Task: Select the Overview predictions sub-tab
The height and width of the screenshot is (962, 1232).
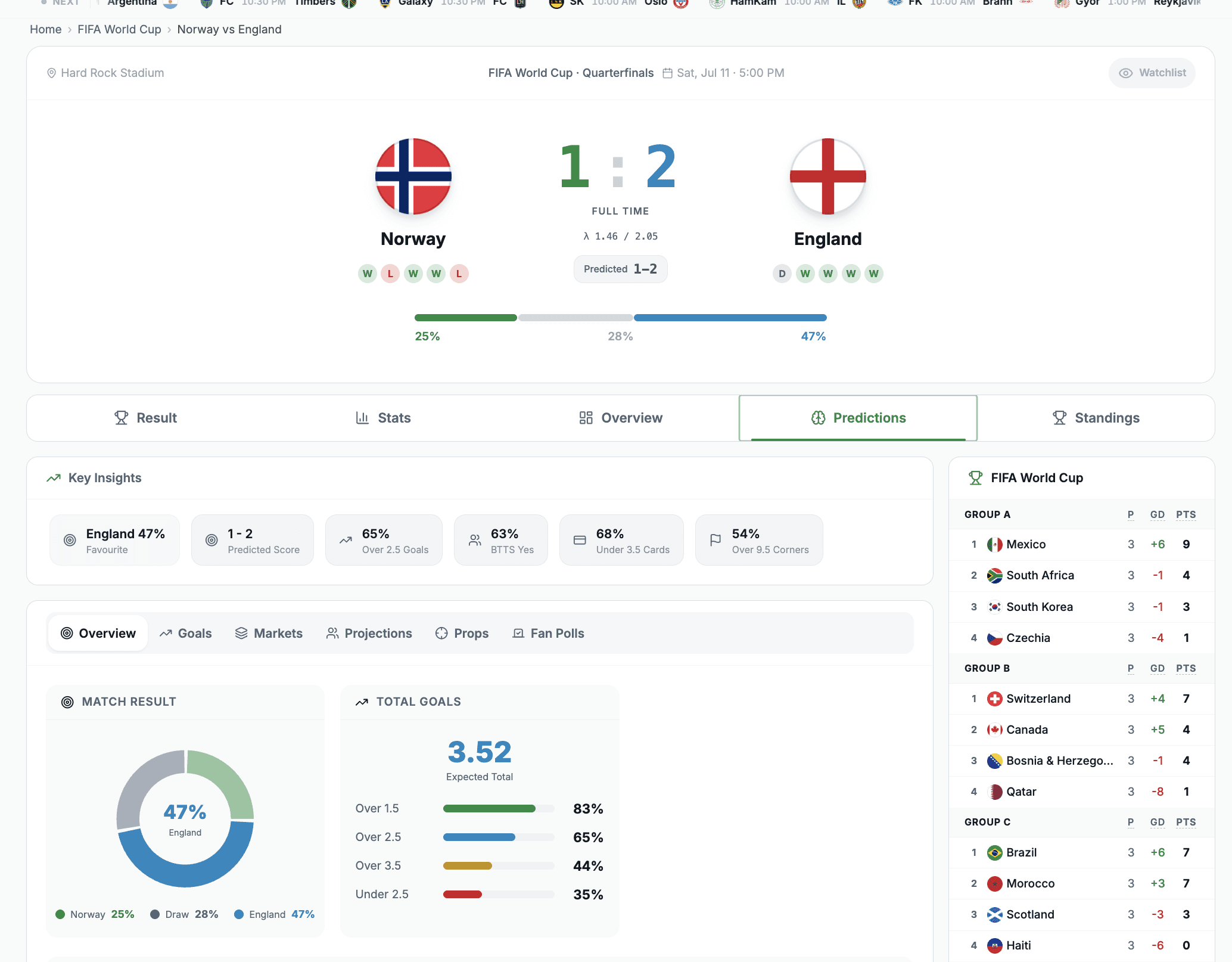Action: click(x=98, y=633)
